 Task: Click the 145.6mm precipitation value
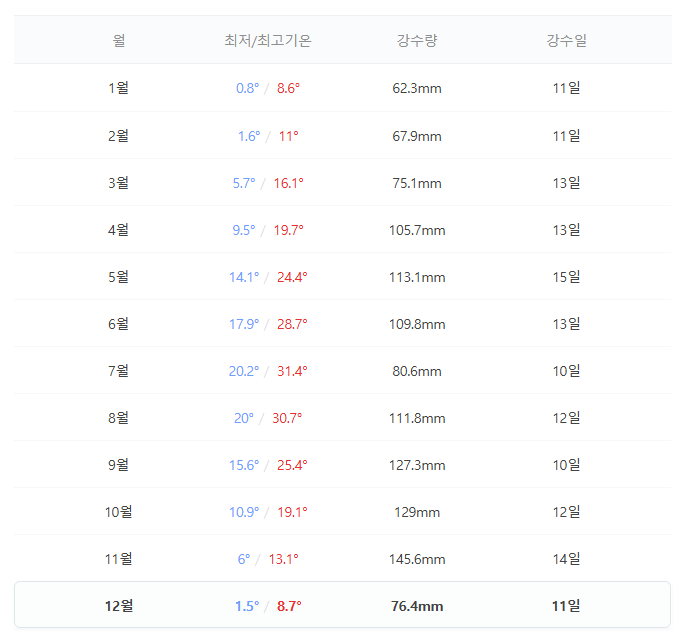point(417,559)
